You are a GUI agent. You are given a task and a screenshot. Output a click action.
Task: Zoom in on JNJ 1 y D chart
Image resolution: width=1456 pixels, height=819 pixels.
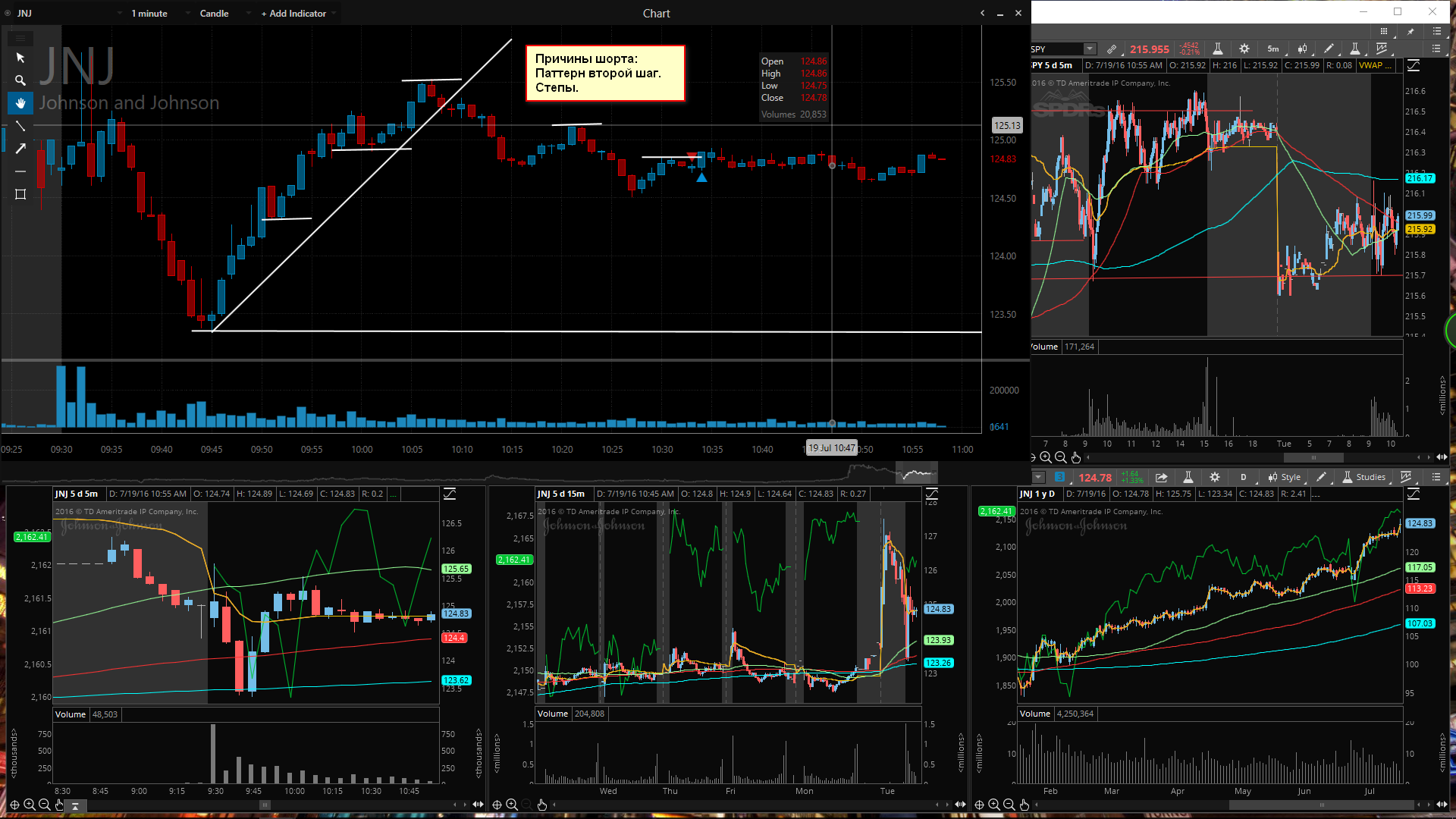pos(994,805)
